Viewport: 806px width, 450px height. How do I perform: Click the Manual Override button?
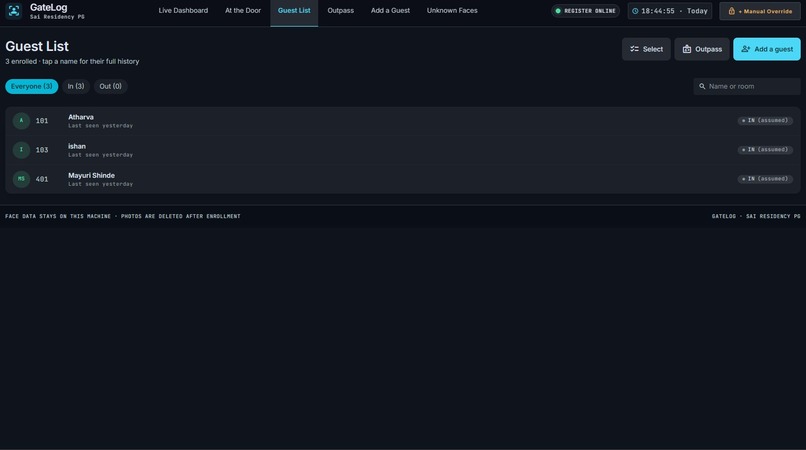[760, 11]
